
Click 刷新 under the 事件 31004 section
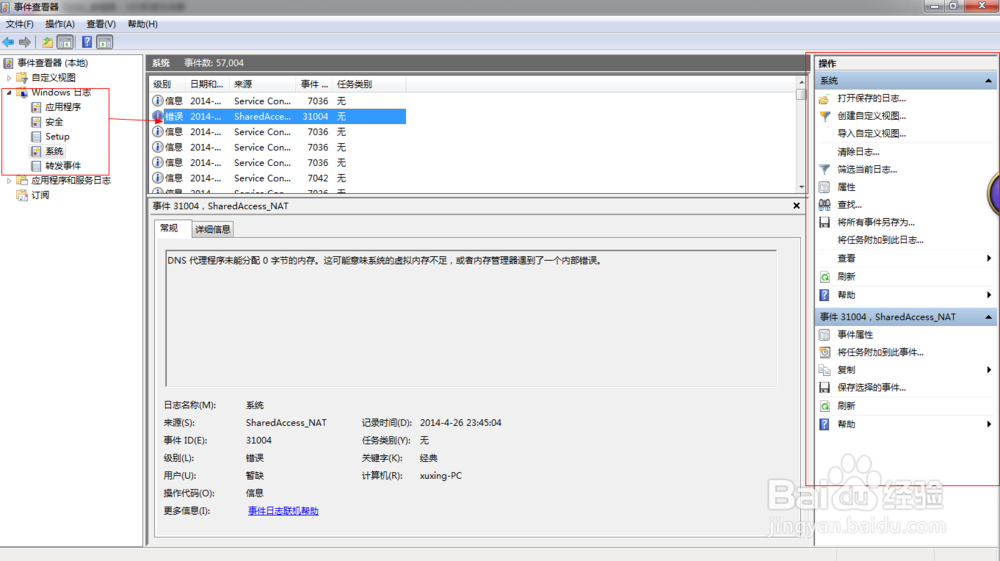pos(846,406)
